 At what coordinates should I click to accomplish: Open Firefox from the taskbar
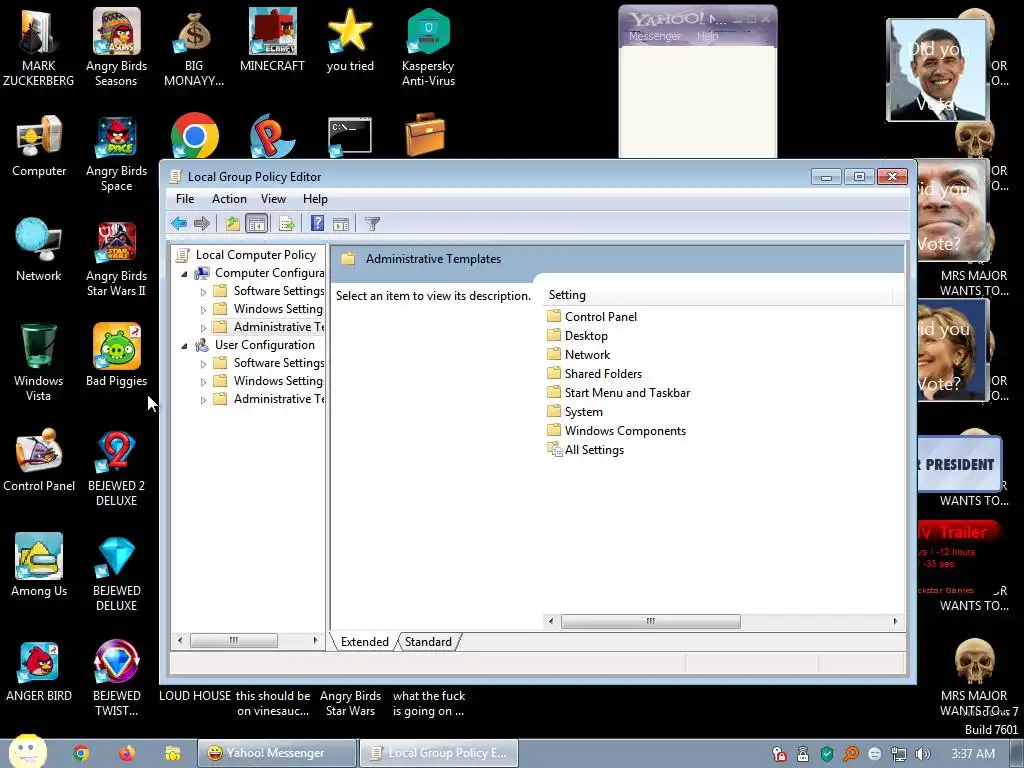tap(127, 753)
